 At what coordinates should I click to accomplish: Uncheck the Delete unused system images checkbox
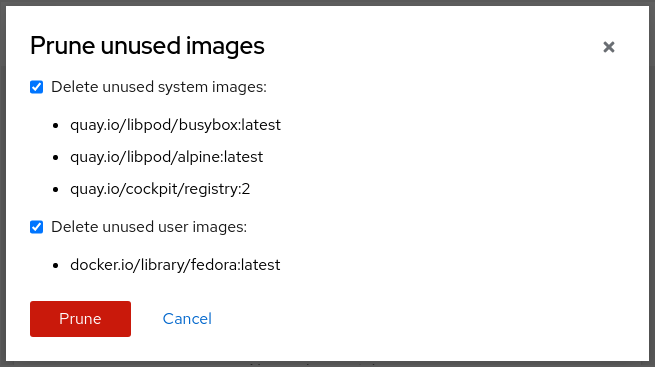point(36,87)
